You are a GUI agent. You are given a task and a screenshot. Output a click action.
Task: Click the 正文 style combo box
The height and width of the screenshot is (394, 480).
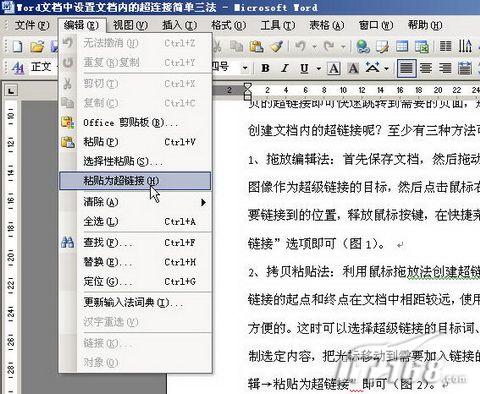(41, 68)
